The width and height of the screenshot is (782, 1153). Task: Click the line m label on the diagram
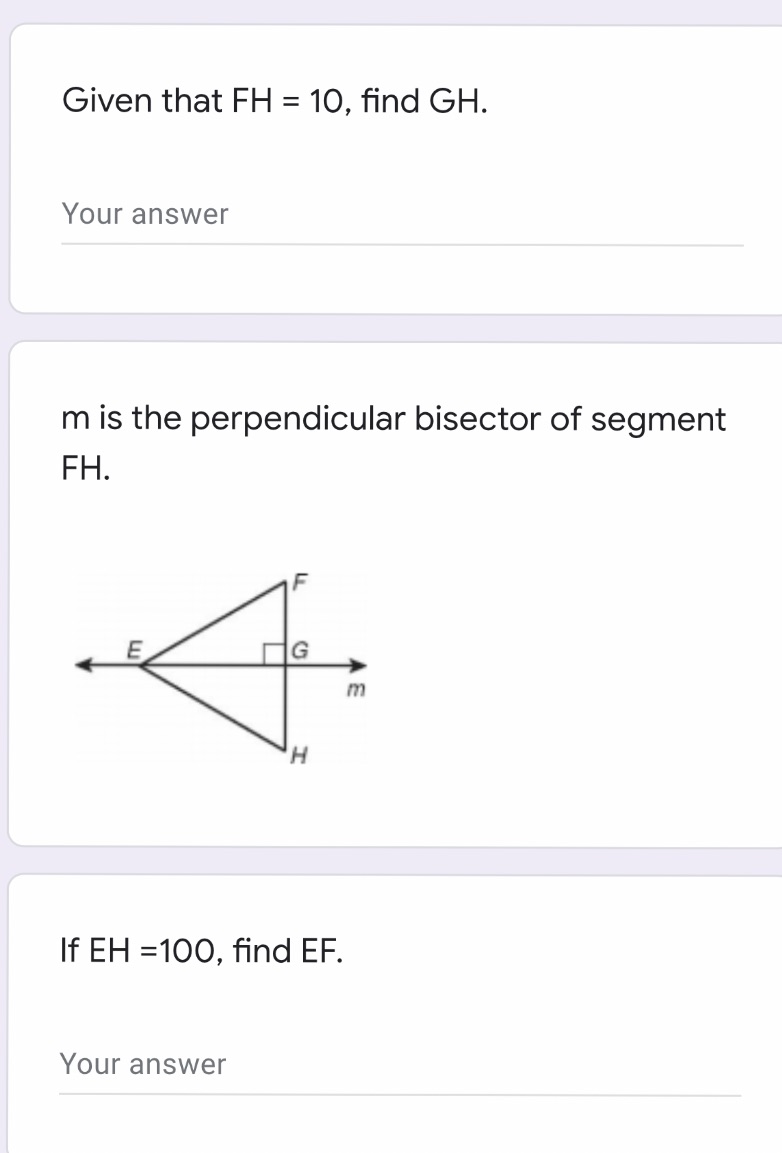(357, 687)
